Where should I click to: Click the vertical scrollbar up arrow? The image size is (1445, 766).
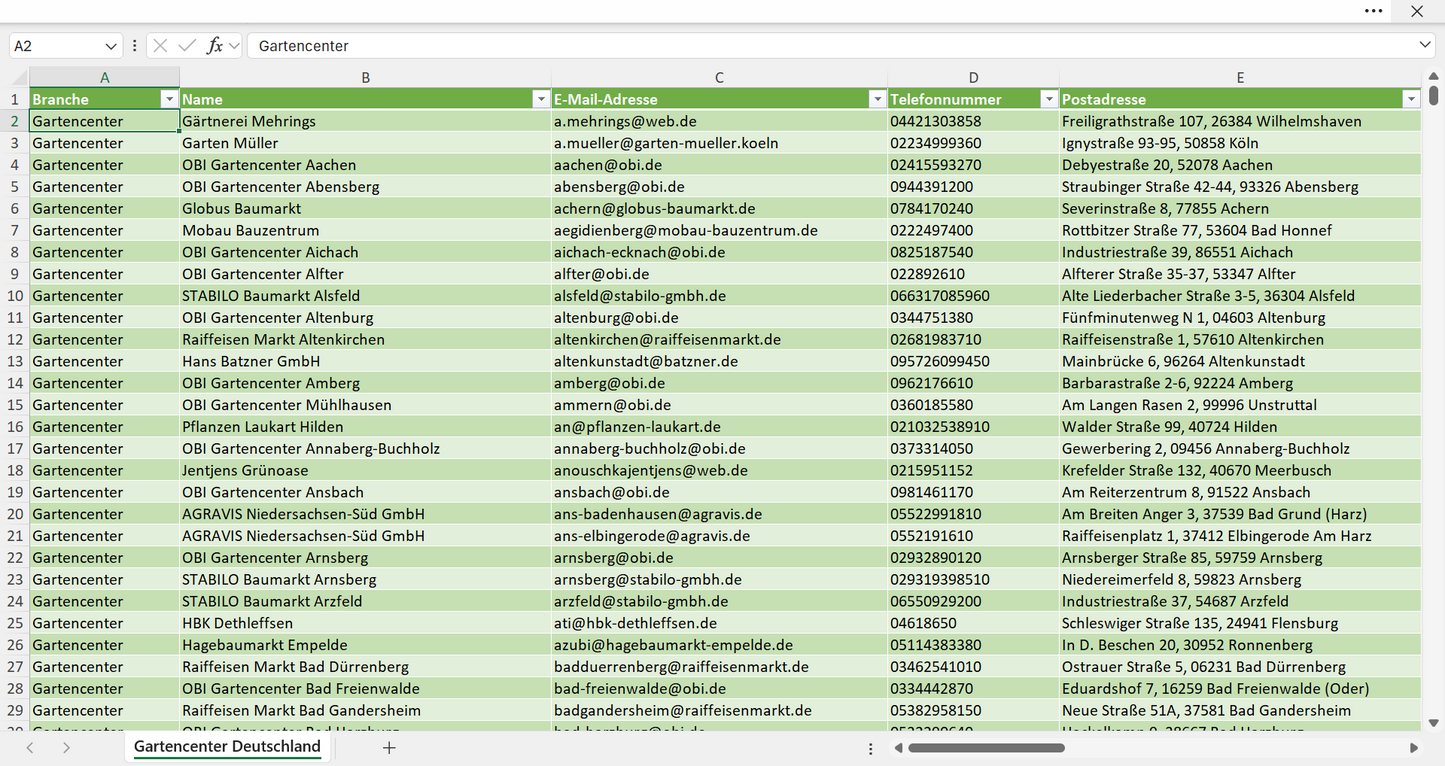coord(1434,75)
